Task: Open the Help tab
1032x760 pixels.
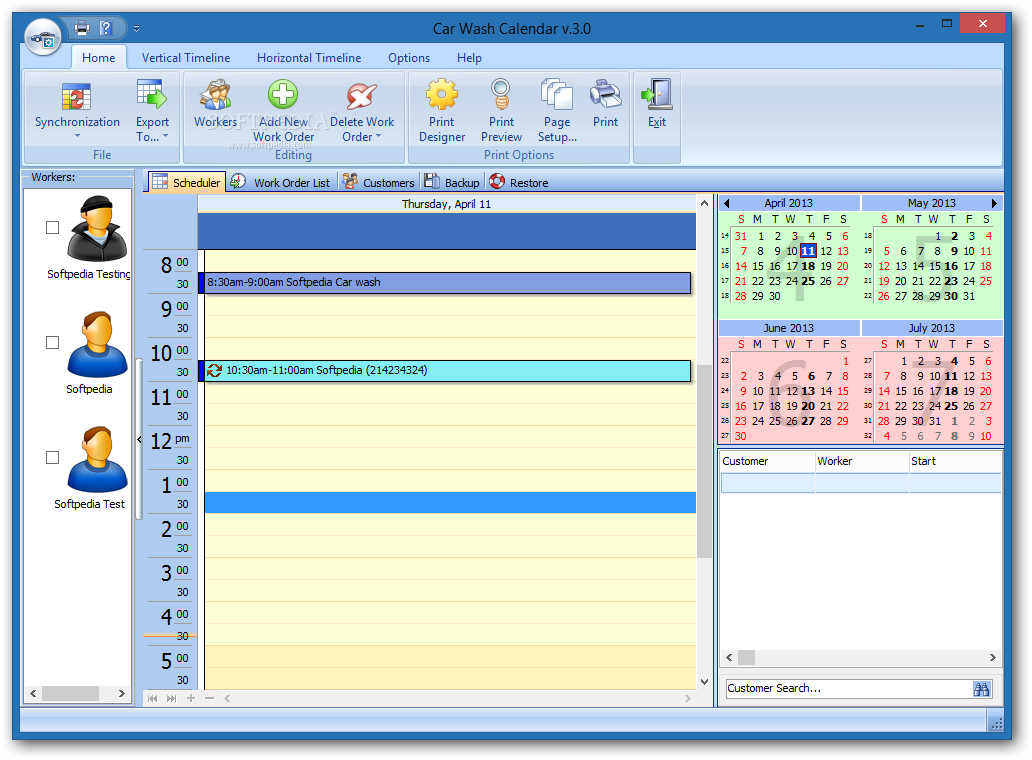Action: coord(469,57)
